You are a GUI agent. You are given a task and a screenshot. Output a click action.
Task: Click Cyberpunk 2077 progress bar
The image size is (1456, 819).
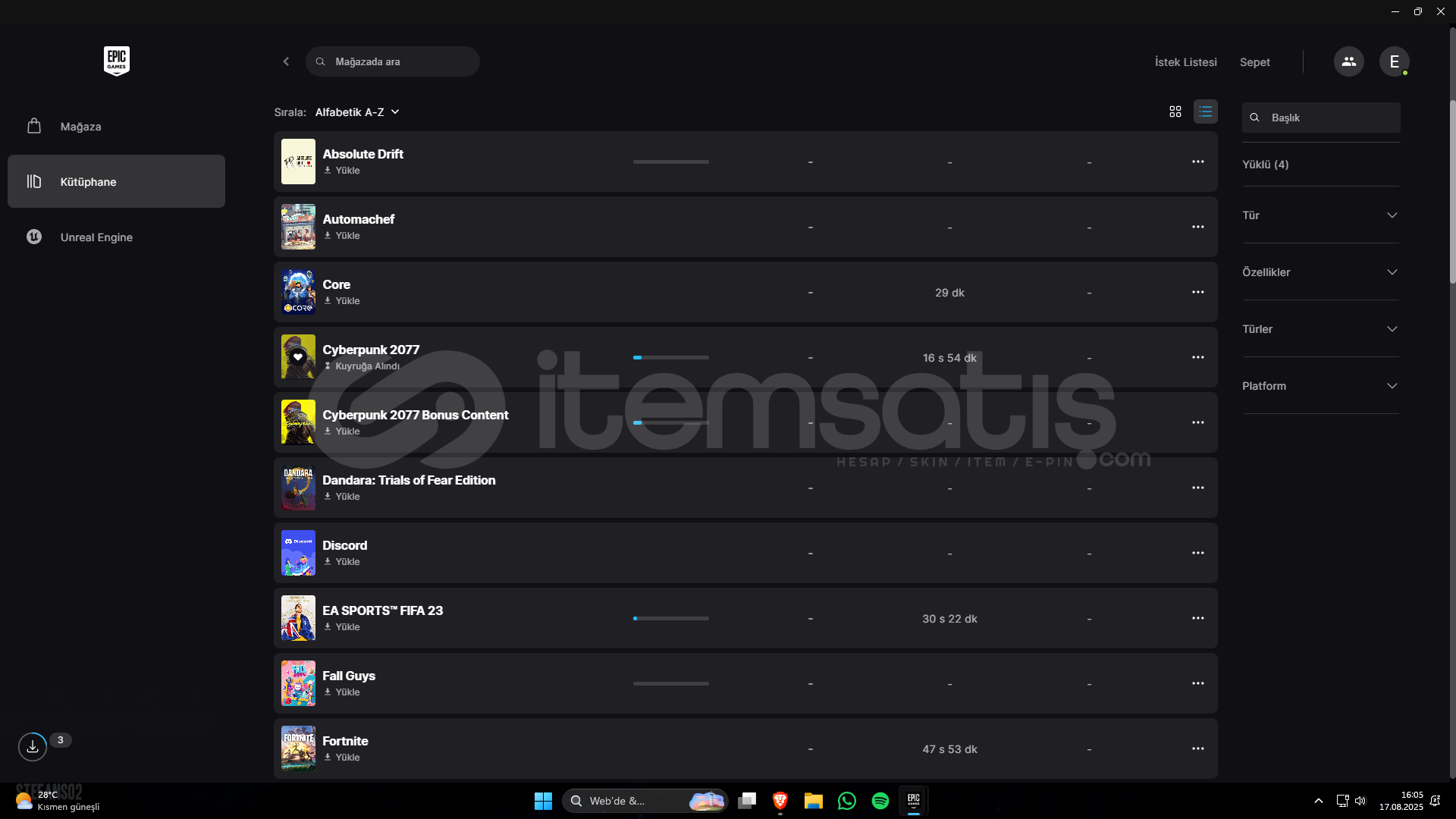pos(671,357)
